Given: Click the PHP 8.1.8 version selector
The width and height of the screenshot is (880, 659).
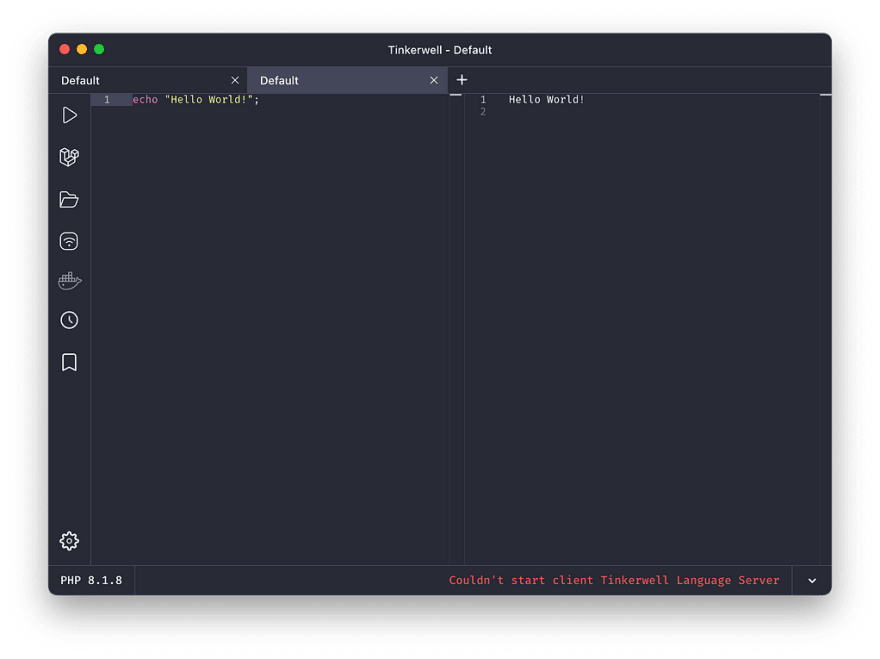Looking at the screenshot, I should pyautogui.click(x=91, y=580).
